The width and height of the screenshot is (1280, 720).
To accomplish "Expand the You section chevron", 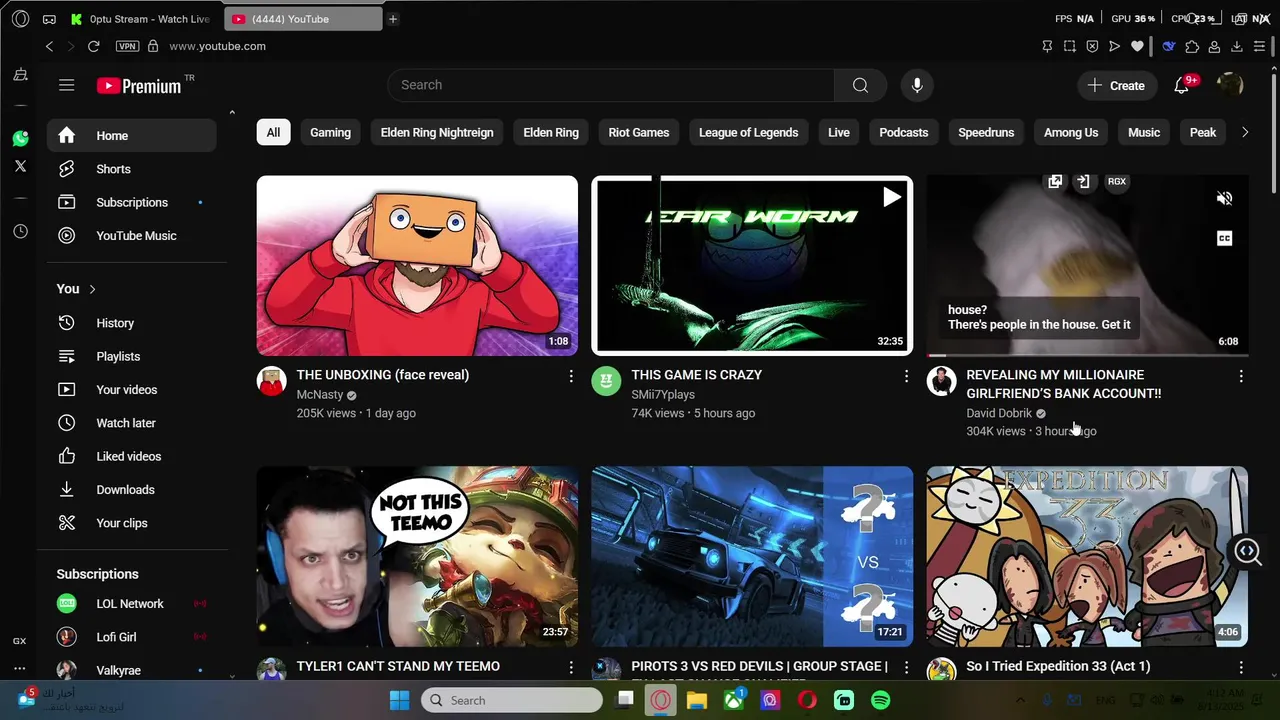I will [92, 289].
